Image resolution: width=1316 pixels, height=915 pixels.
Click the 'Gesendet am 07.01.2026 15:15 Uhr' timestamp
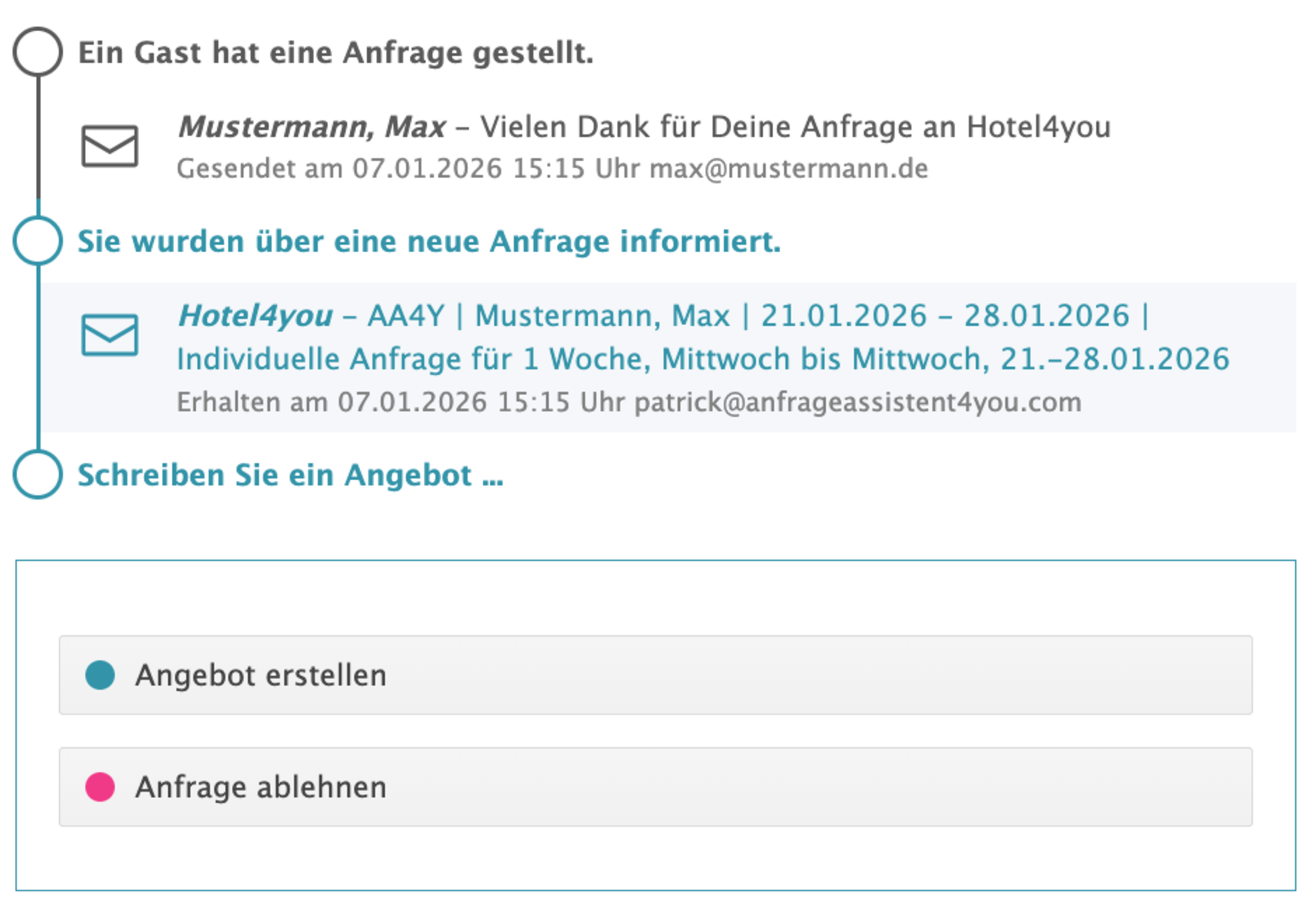point(408,169)
